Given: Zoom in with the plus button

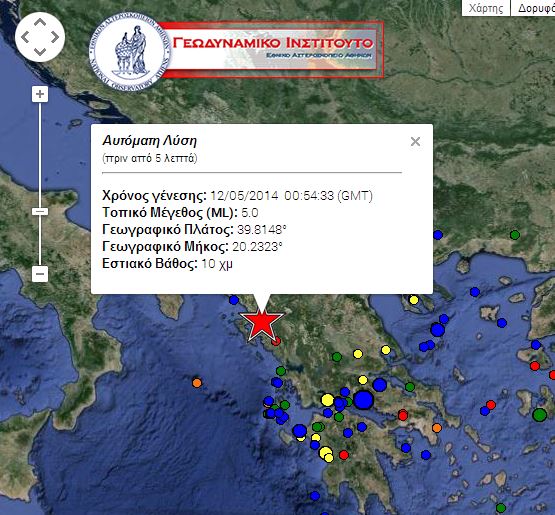Looking at the screenshot, I should pyautogui.click(x=40, y=94).
